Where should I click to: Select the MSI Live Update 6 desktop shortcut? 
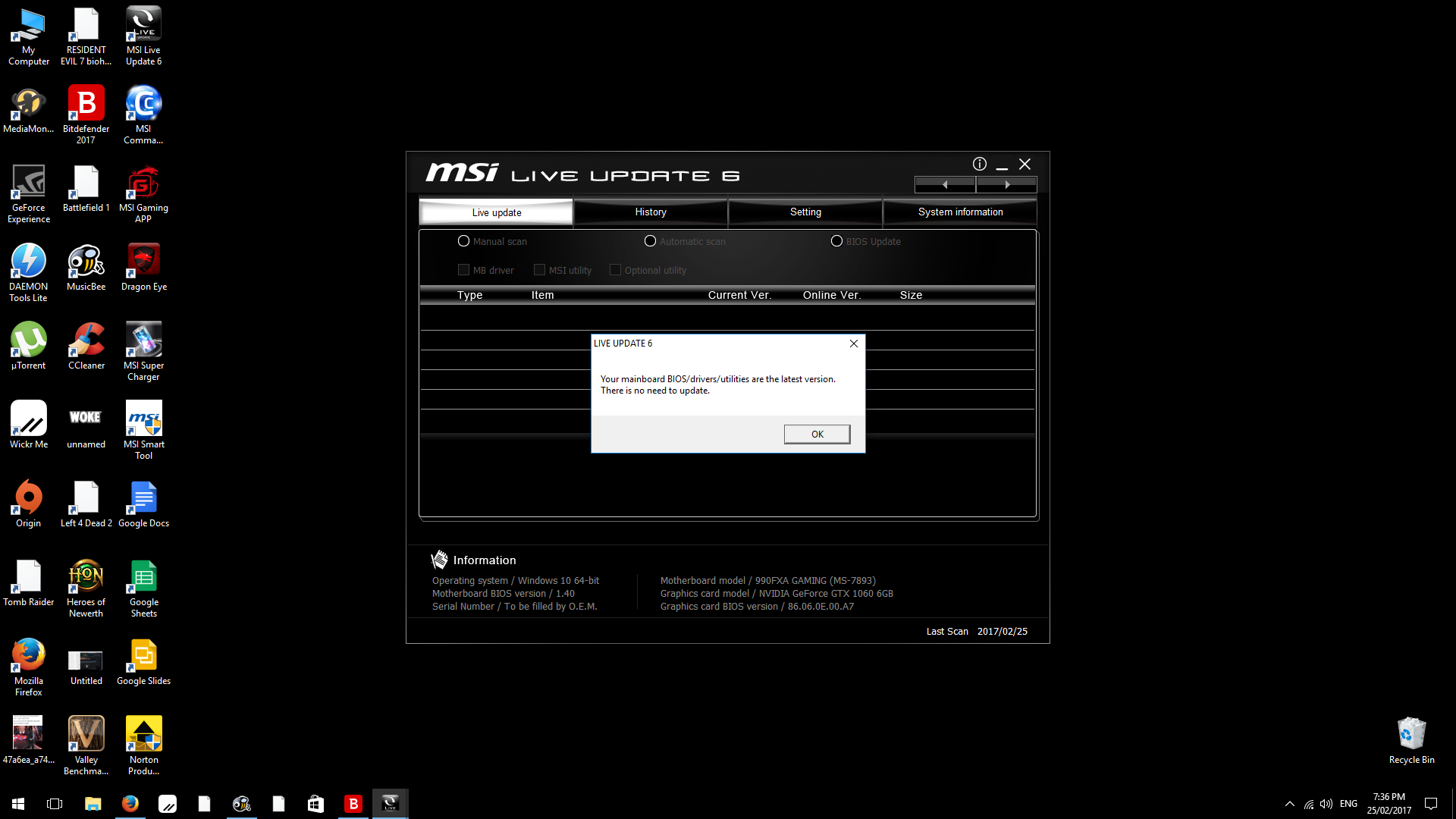pos(143,36)
